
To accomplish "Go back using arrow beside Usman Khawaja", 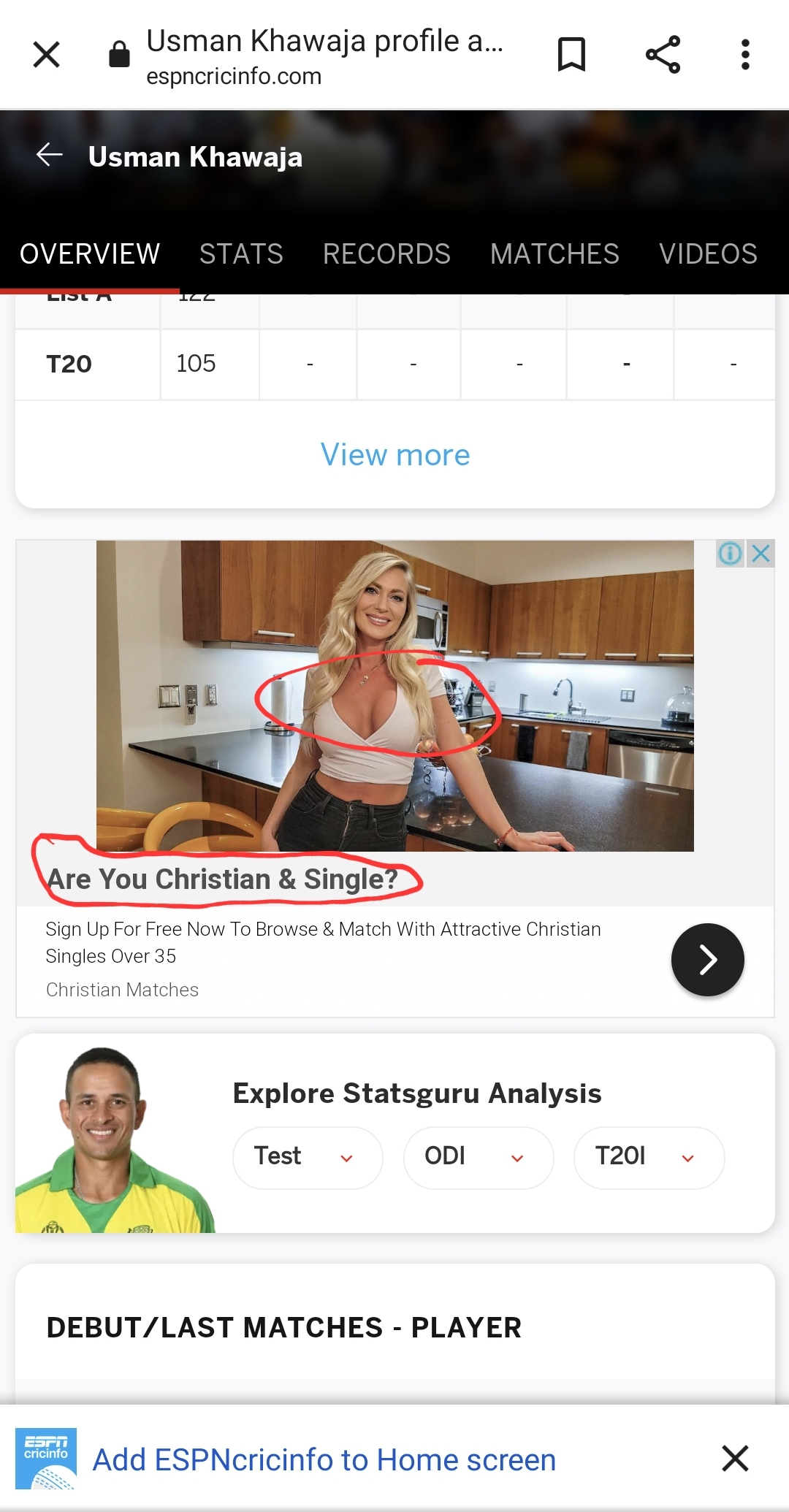I will click(50, 155).
